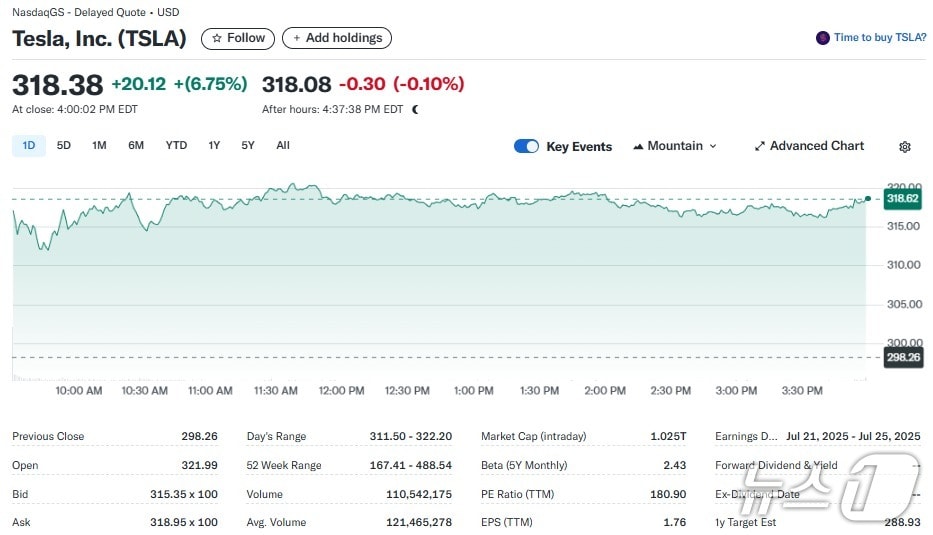
Task: Select the 1M chart range
Action: (99, 146)
